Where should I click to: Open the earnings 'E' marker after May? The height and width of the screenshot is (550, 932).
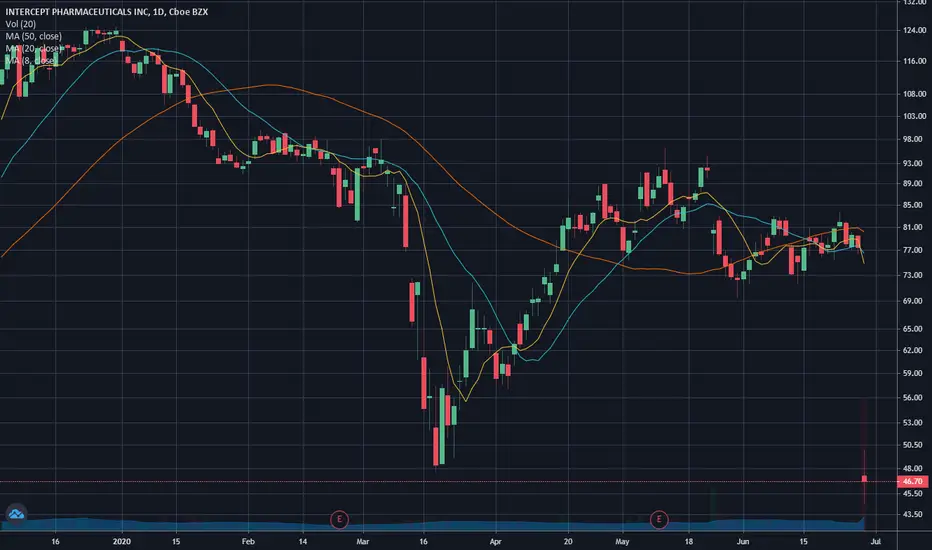click(659, 520)
